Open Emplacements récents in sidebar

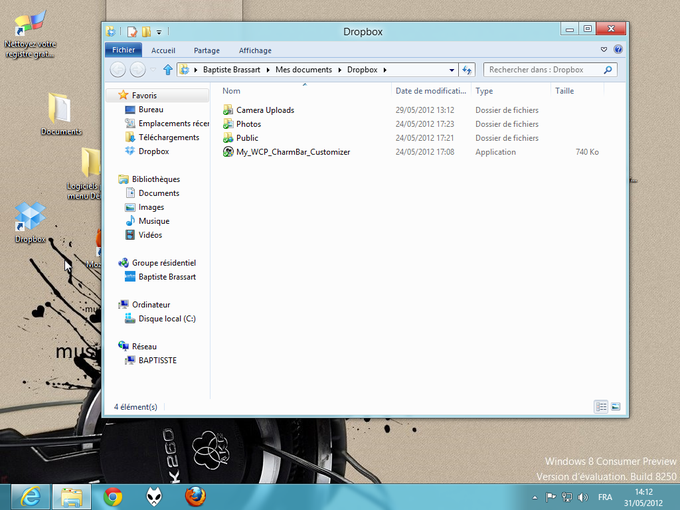point(173,123)
